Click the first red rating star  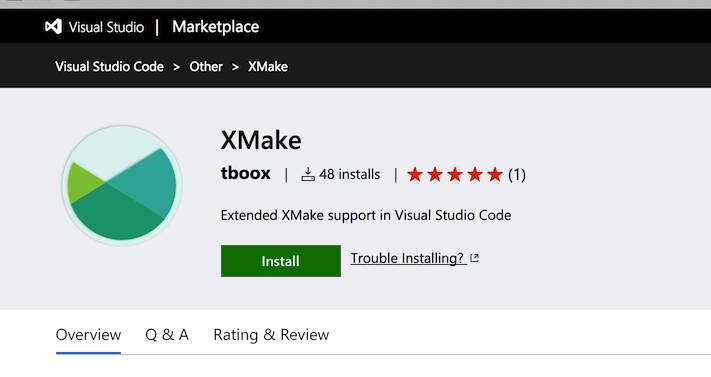pyautogui.click(x=414, y=174)
